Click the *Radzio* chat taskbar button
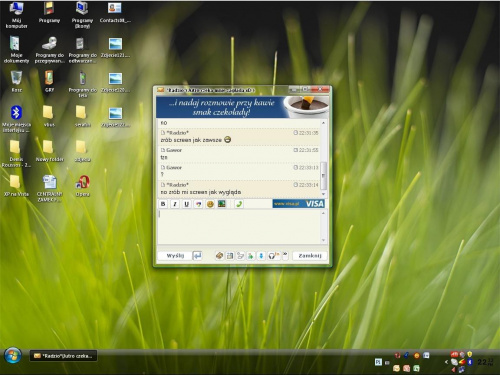The image size is (500, 375). click(63, 356)
